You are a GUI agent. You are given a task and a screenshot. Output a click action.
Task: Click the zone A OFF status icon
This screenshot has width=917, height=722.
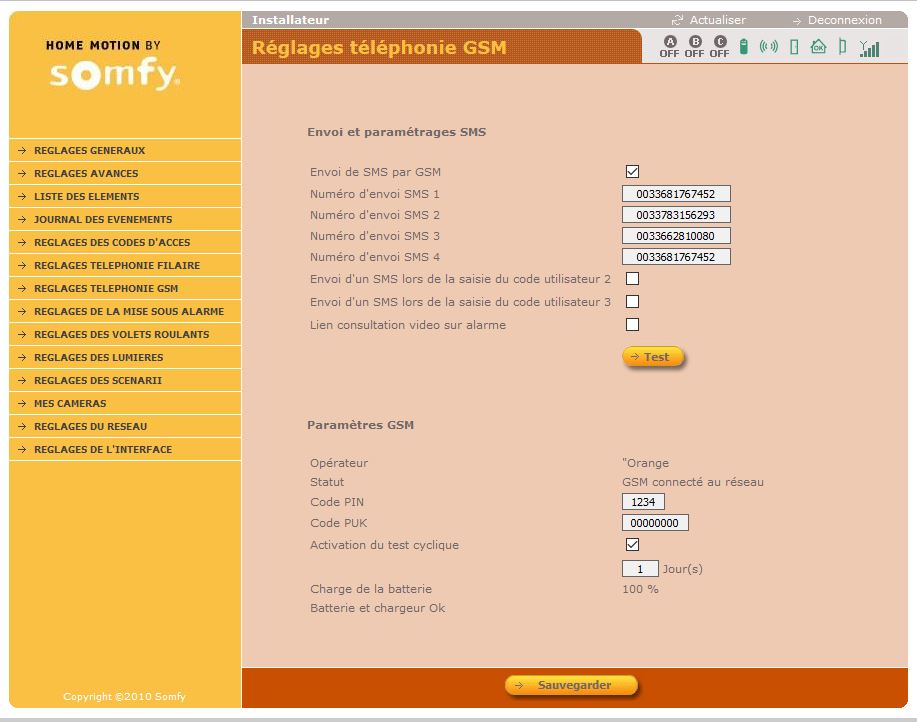[x=669, y=46]
